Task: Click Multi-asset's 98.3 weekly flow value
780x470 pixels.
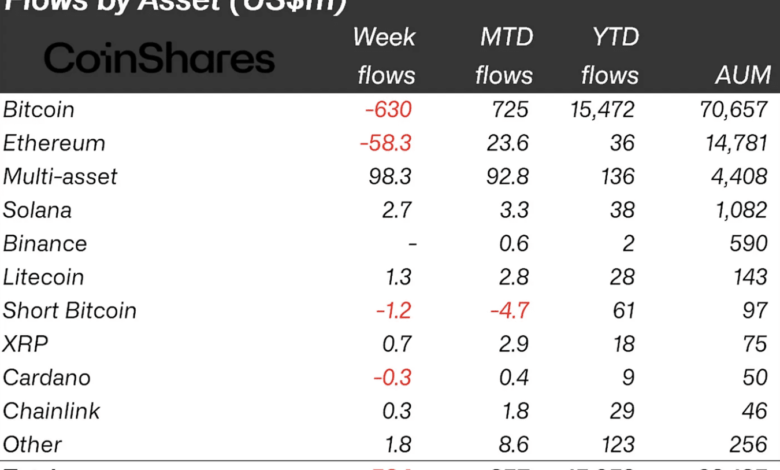Action: coord(390,177)
